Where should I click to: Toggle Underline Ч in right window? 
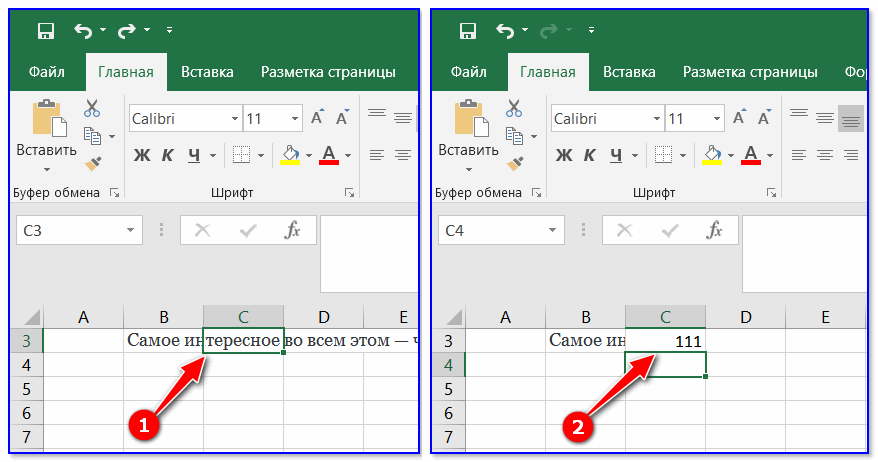[615, 155]
